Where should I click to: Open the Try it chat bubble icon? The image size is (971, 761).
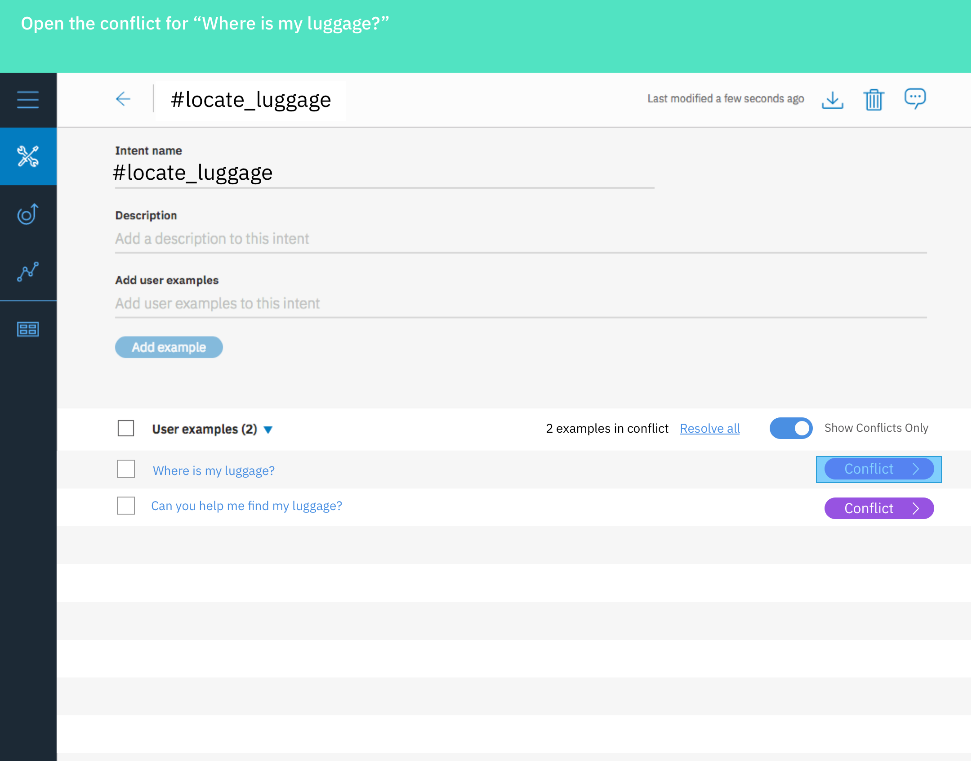point(915,98)
